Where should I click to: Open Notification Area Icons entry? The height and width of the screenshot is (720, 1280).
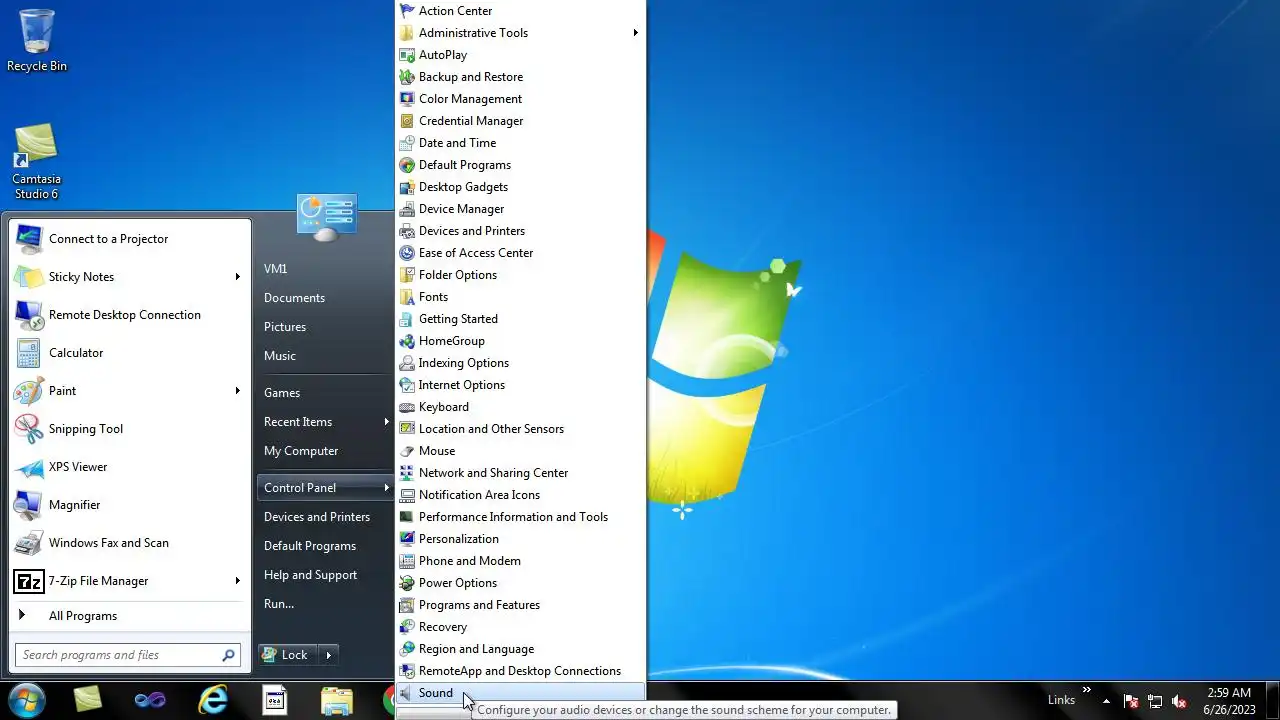coord(521,495)
